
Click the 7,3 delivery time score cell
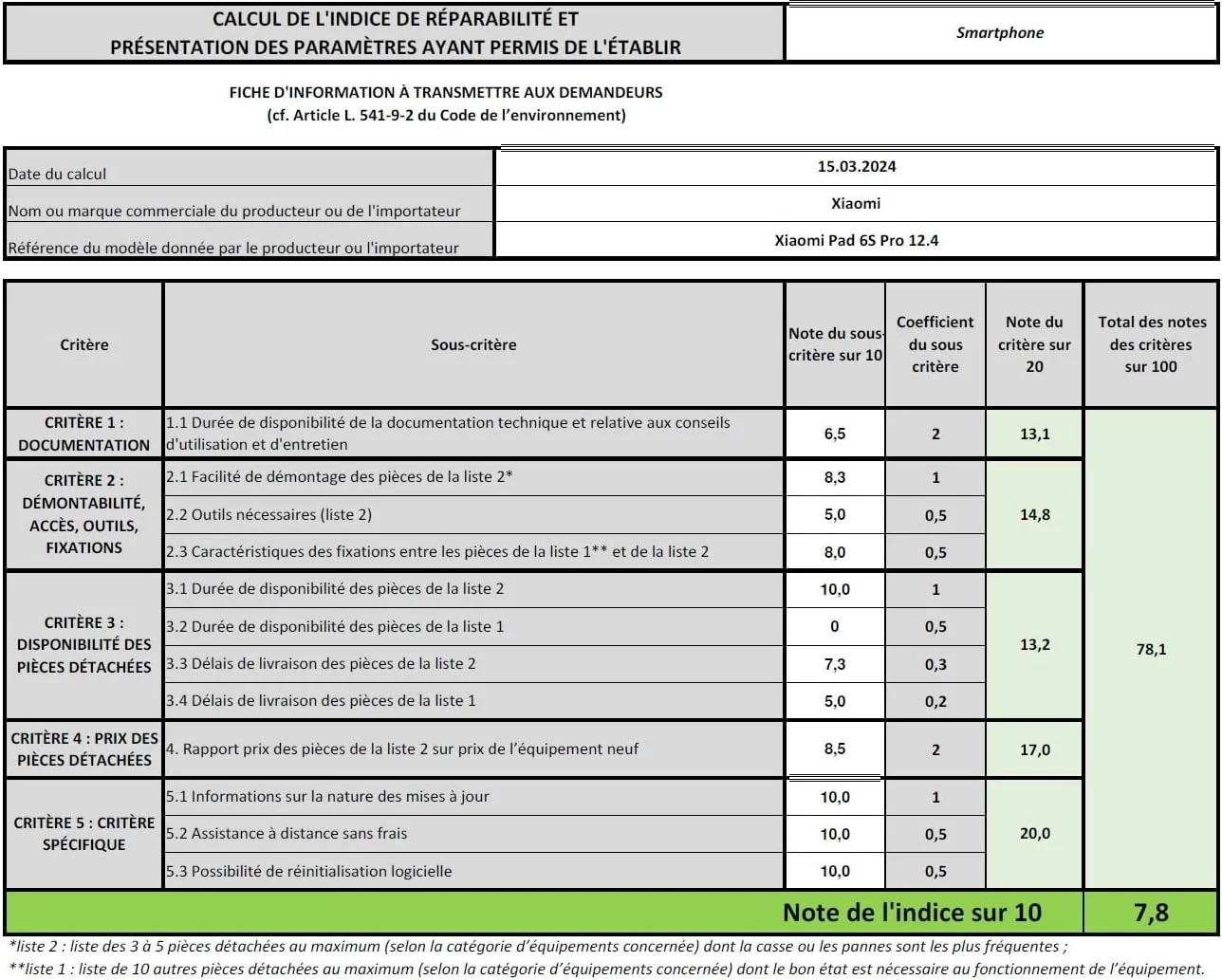[835, 664]
